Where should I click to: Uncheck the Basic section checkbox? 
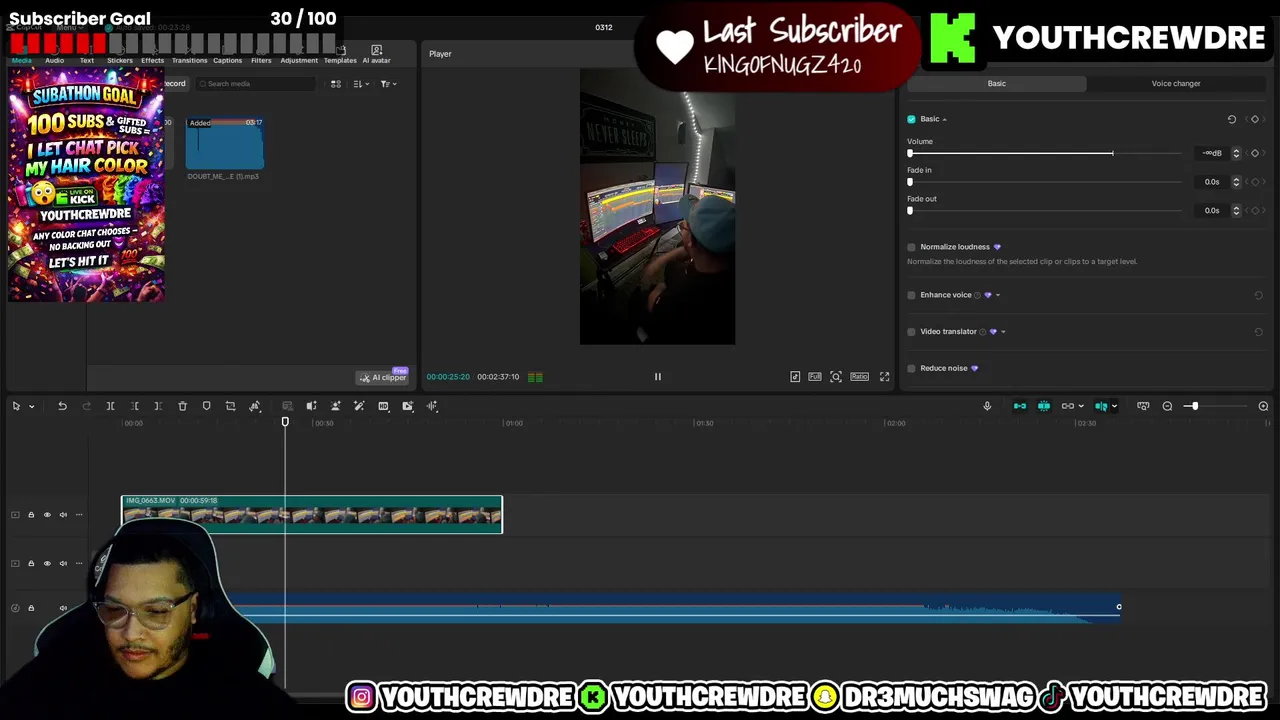[x=911, y=119]
